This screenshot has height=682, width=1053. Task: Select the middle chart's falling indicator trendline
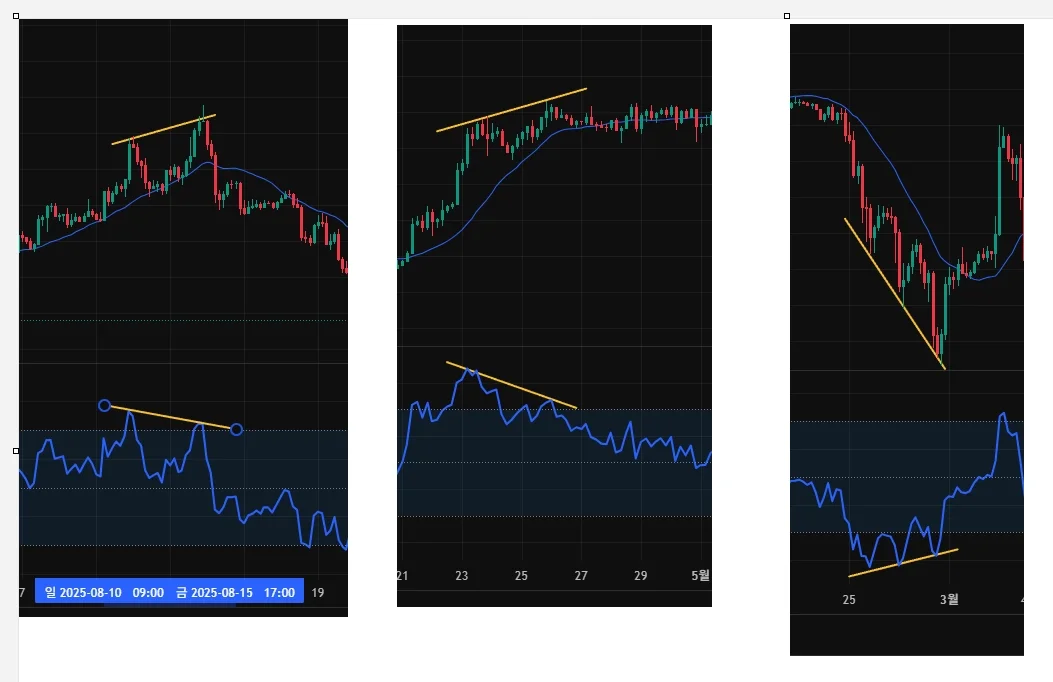click(511, 385)
